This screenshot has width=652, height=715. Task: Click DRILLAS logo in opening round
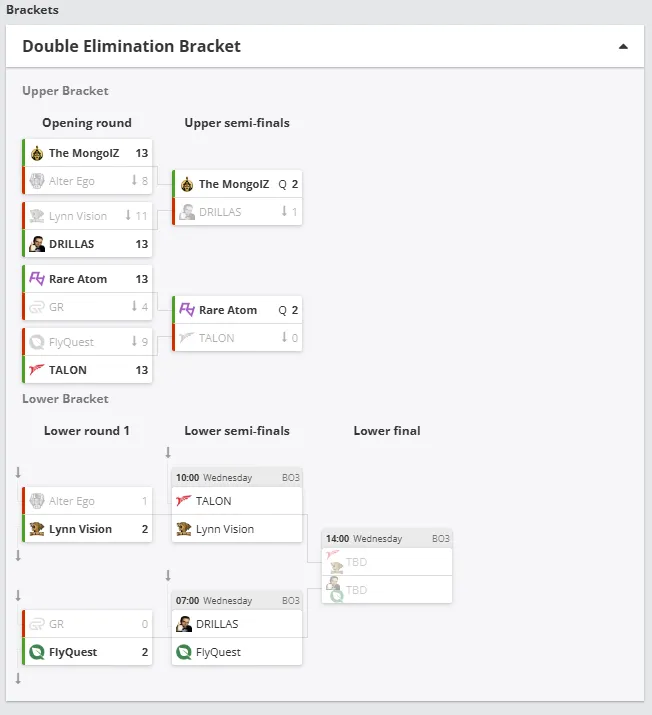coord(37,244)
